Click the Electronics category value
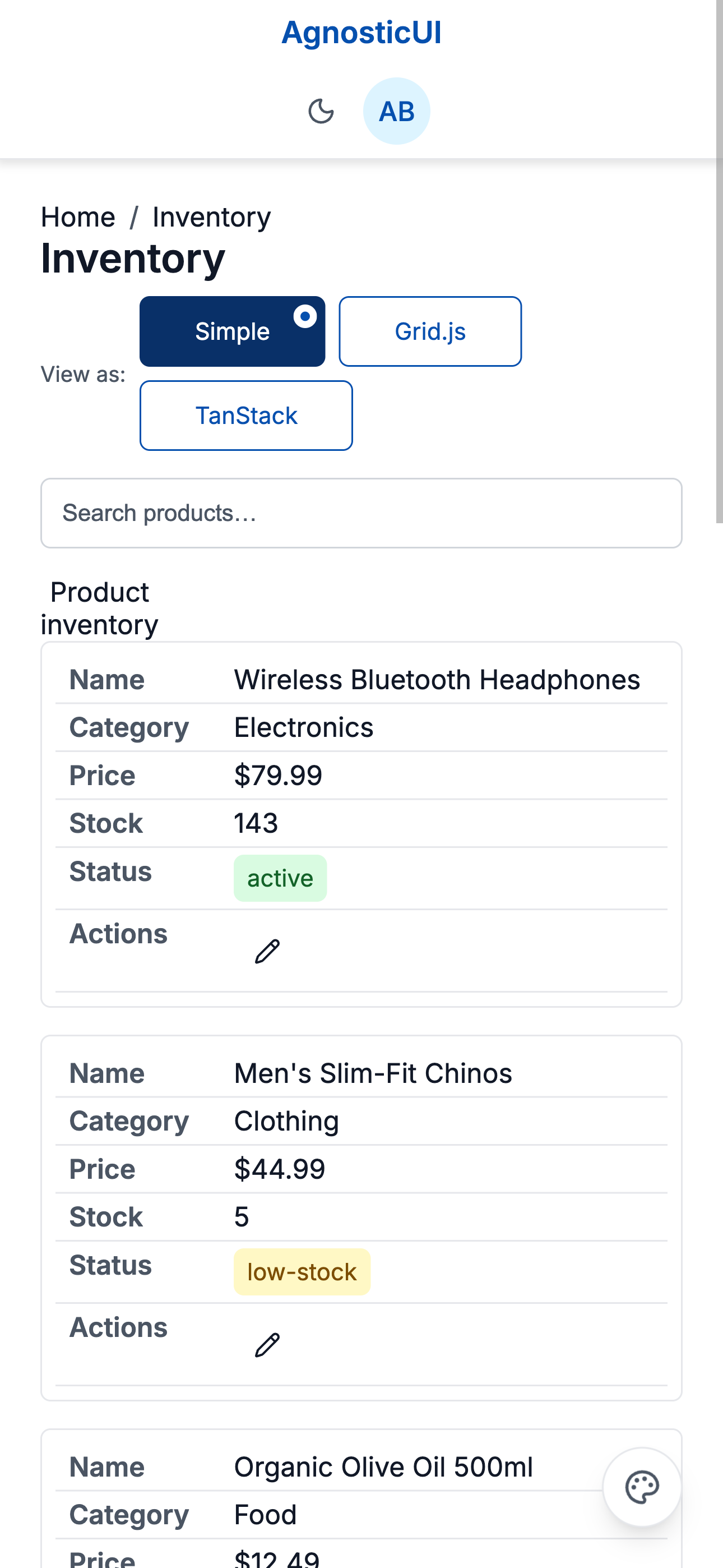723x1568 pixels. click(x=304, y=727)
